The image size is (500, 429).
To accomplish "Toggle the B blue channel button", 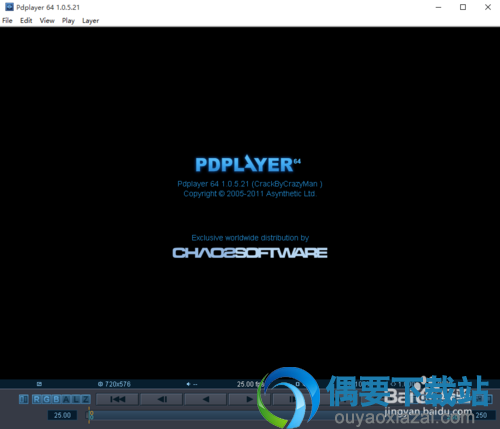I will (56, 399).
